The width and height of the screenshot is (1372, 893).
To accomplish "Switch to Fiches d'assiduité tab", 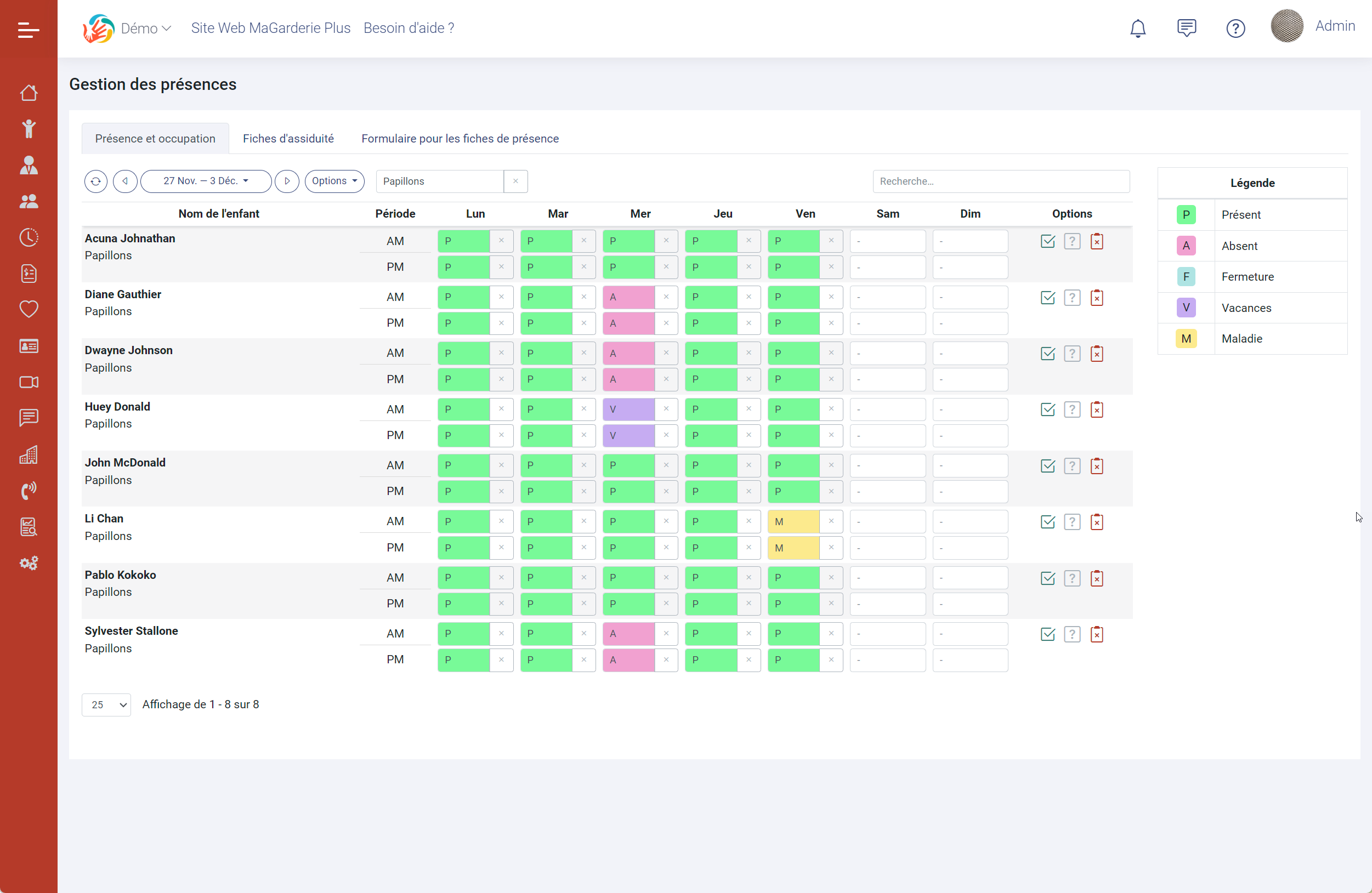I will click(288, 138).
